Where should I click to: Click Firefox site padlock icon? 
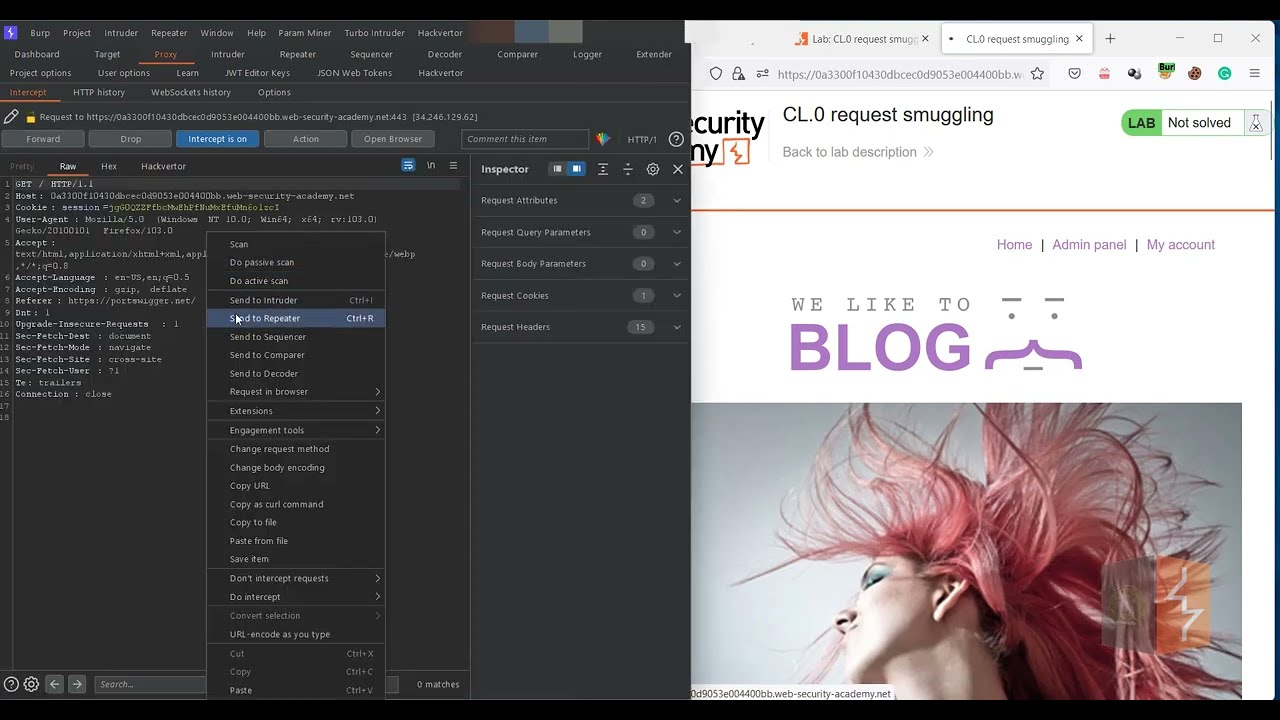coord(738,74)
